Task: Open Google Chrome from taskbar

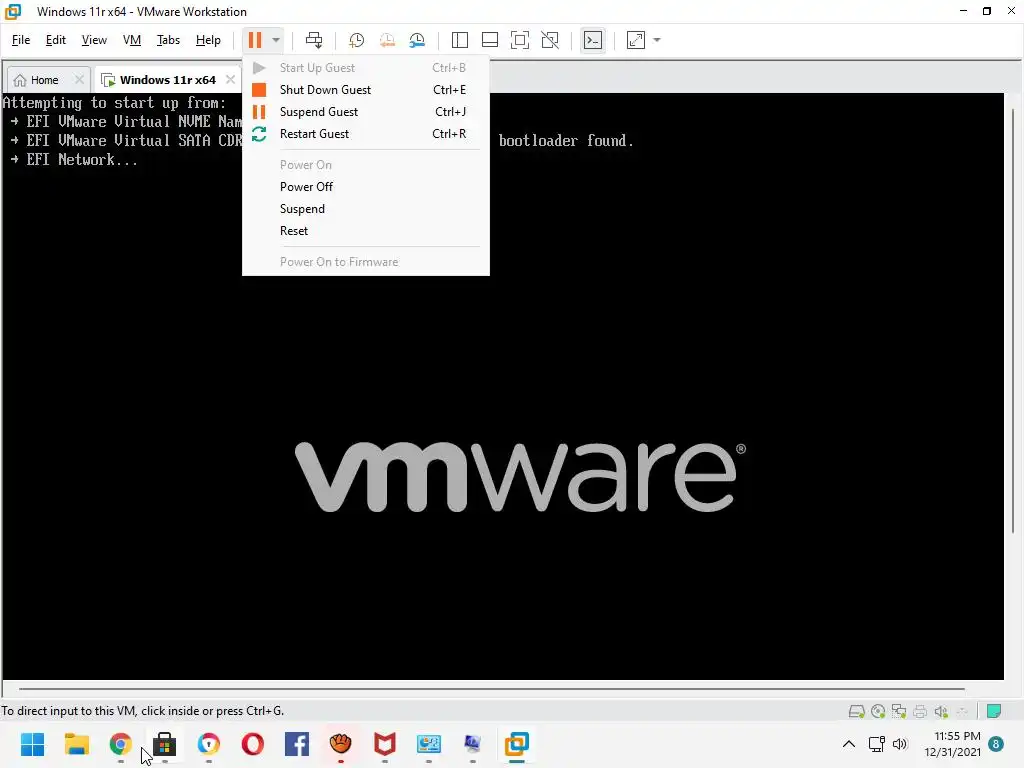Action: [x=121, y=744]
